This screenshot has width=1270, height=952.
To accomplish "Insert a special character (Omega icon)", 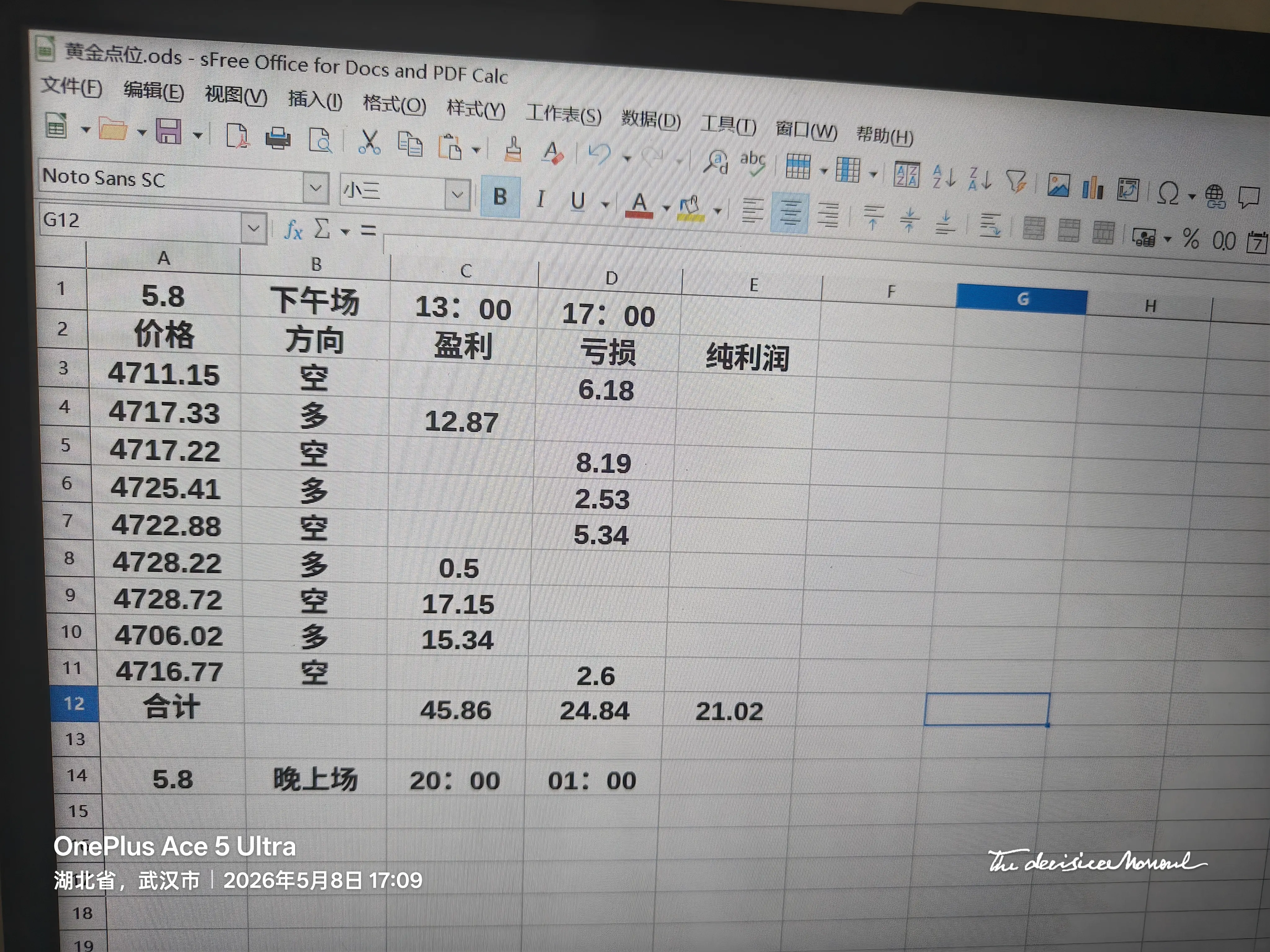I will point(1168,193).
